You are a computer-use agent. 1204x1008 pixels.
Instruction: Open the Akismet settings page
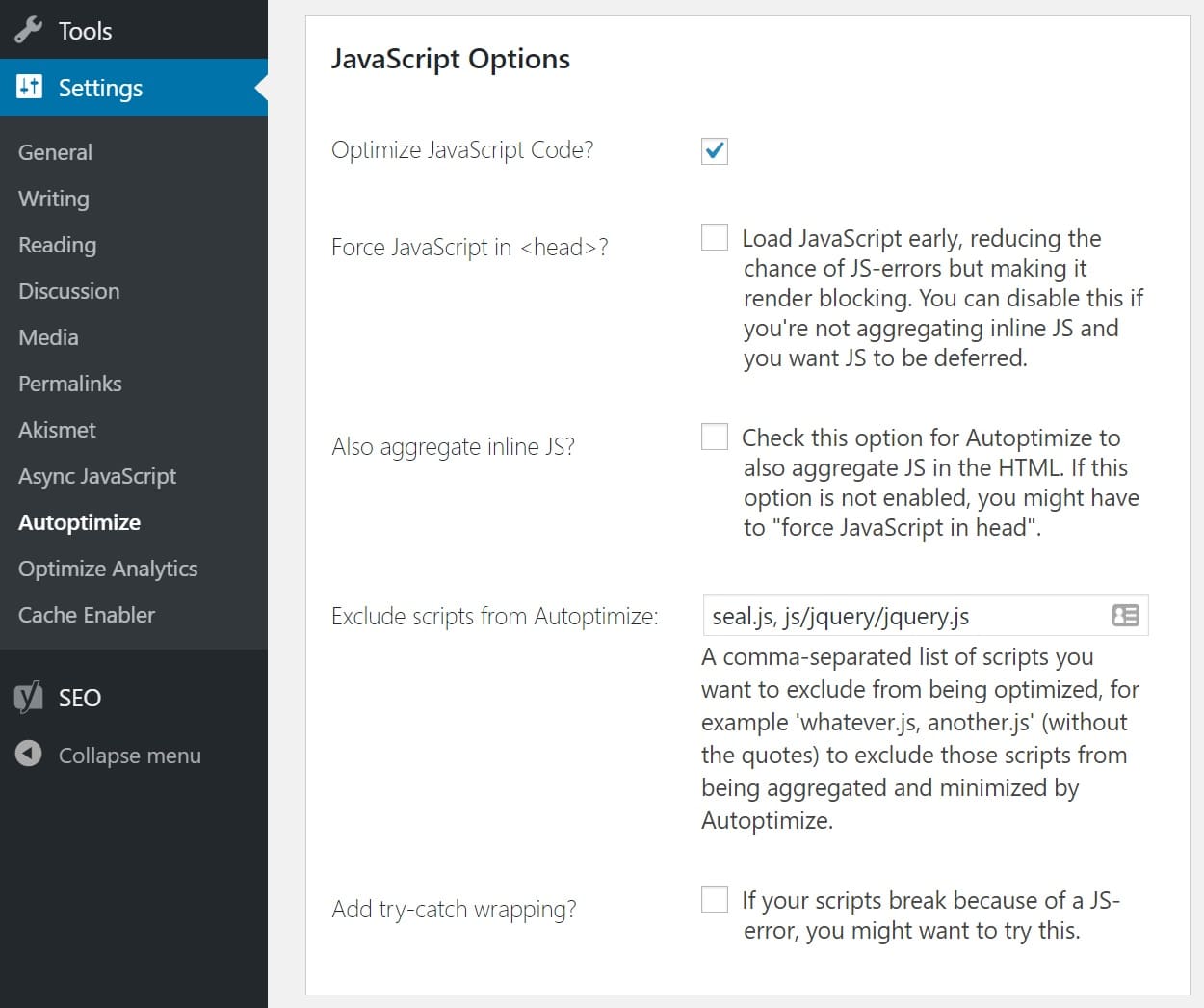[57, 430]
